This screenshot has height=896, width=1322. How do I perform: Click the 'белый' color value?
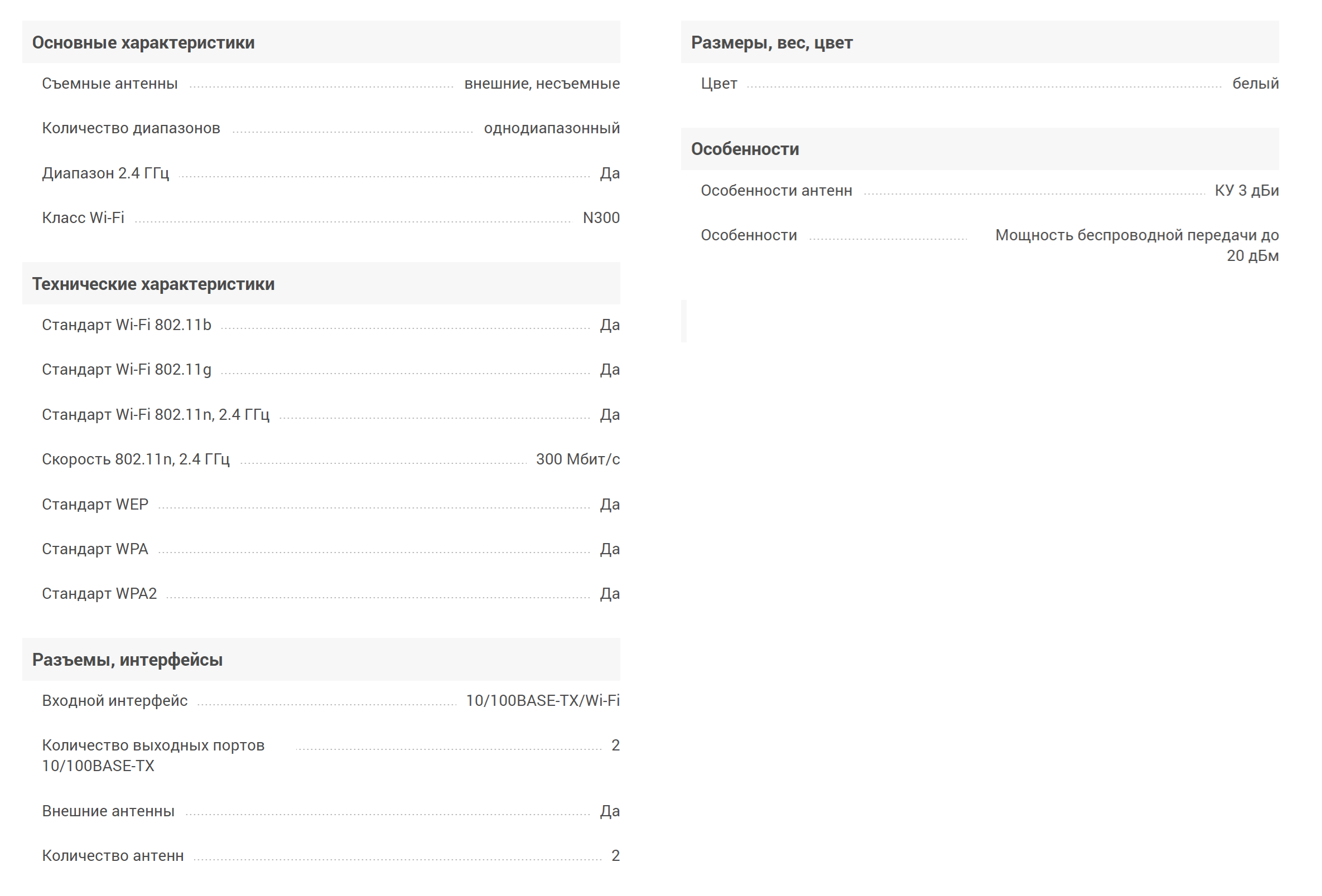(x=1255, y=84)
